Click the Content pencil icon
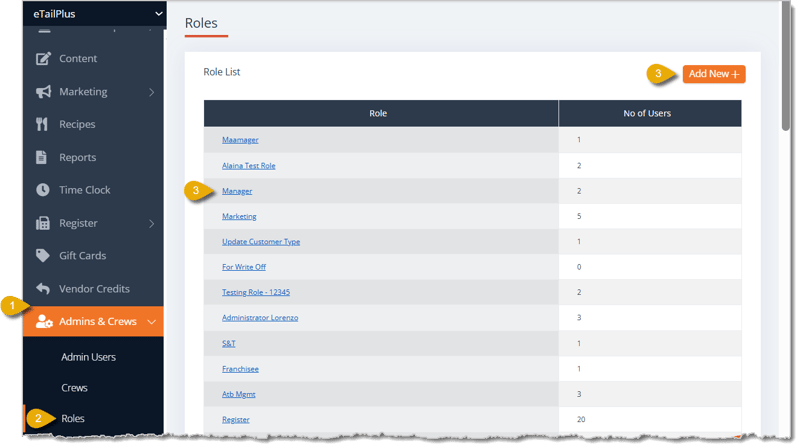The width and height of the screenshot is (800, 448). coord(43,59)
